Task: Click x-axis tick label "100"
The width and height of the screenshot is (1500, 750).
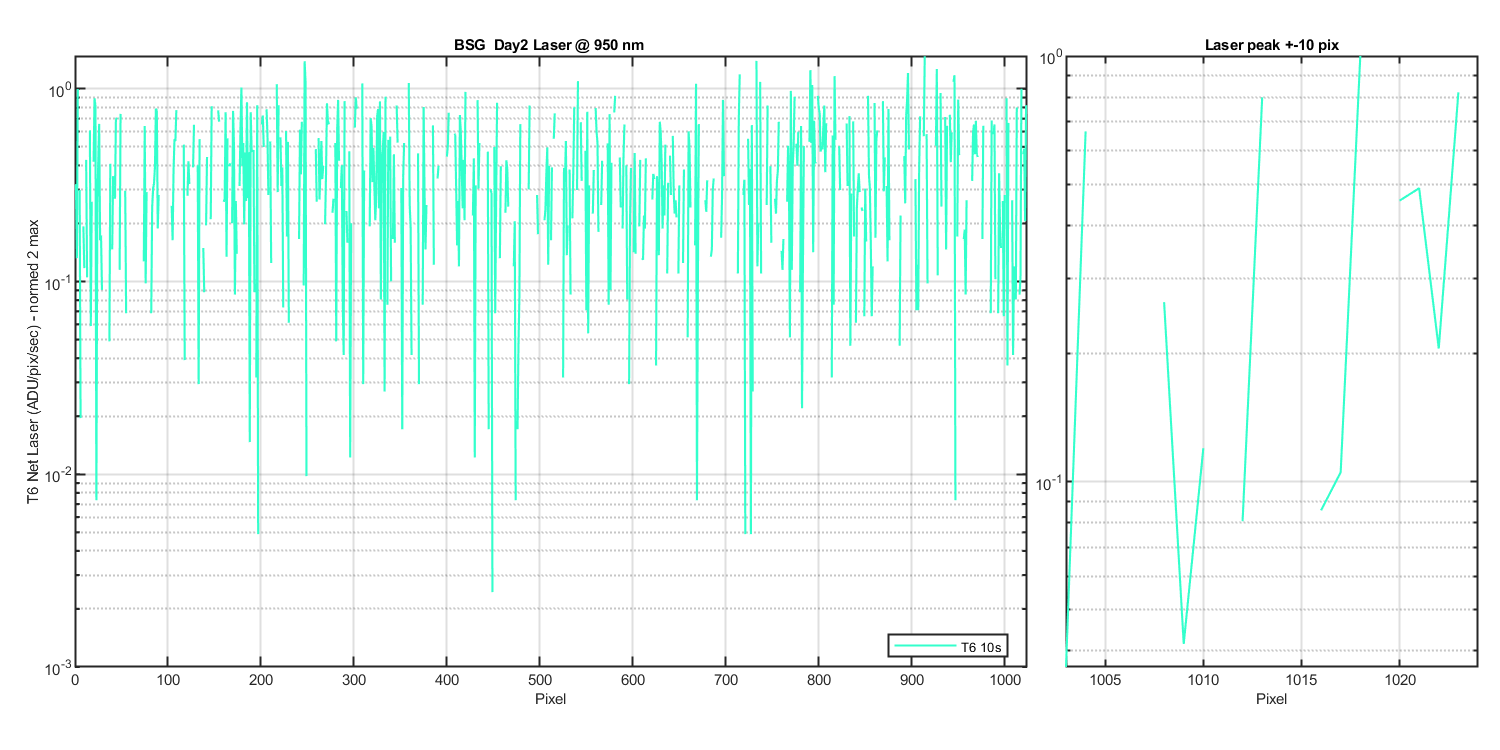Action: [x=168, y=681]
